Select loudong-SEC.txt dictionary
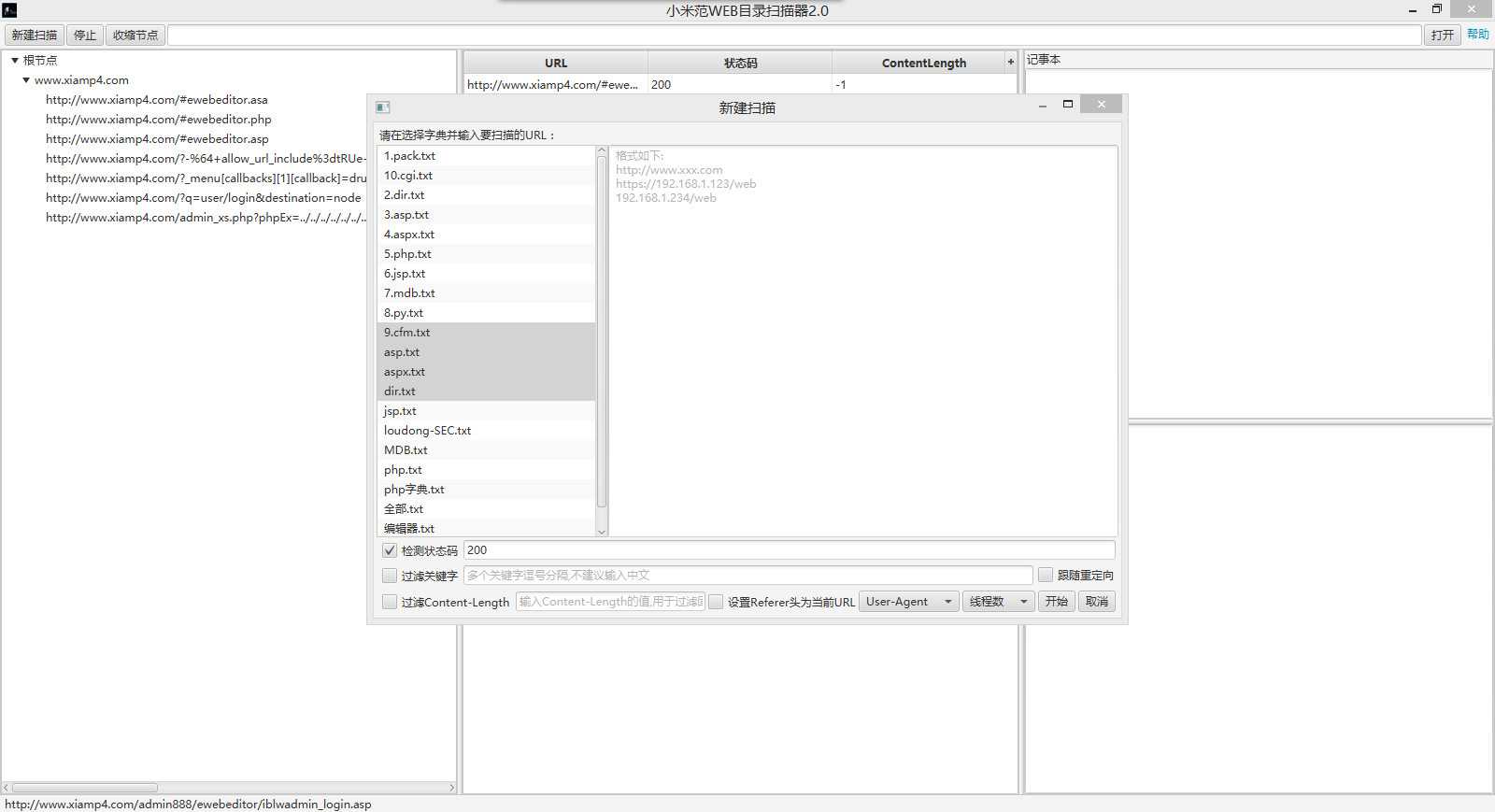The height and width of the screenshot is (812, 1495). pos(486,431)
